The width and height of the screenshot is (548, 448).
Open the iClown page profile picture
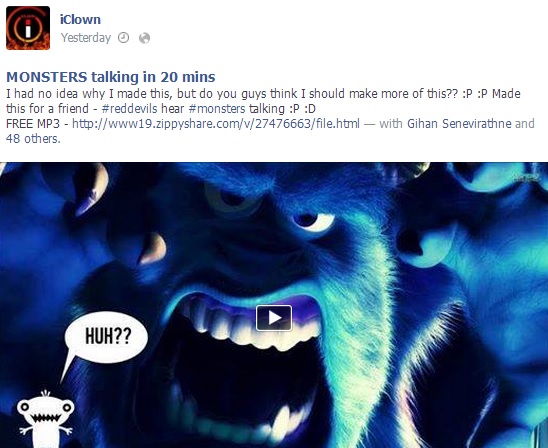[28, 28]
